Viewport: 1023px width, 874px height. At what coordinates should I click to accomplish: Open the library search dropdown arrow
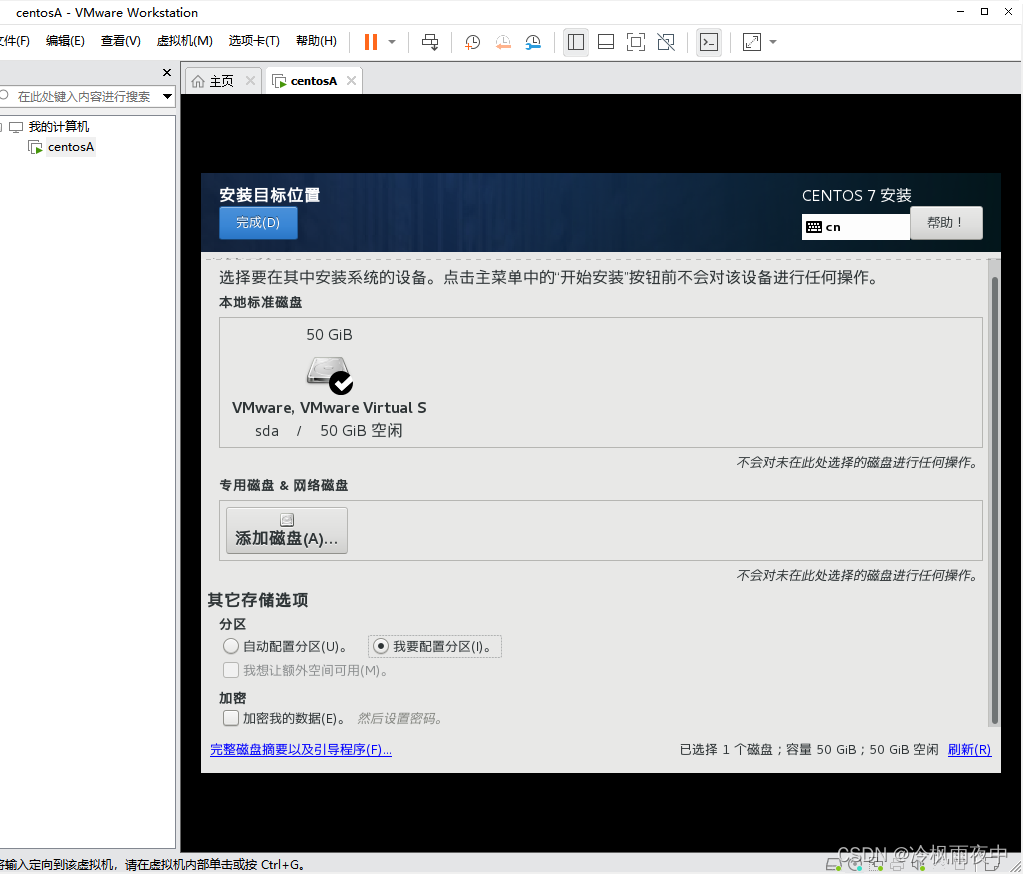168,97
